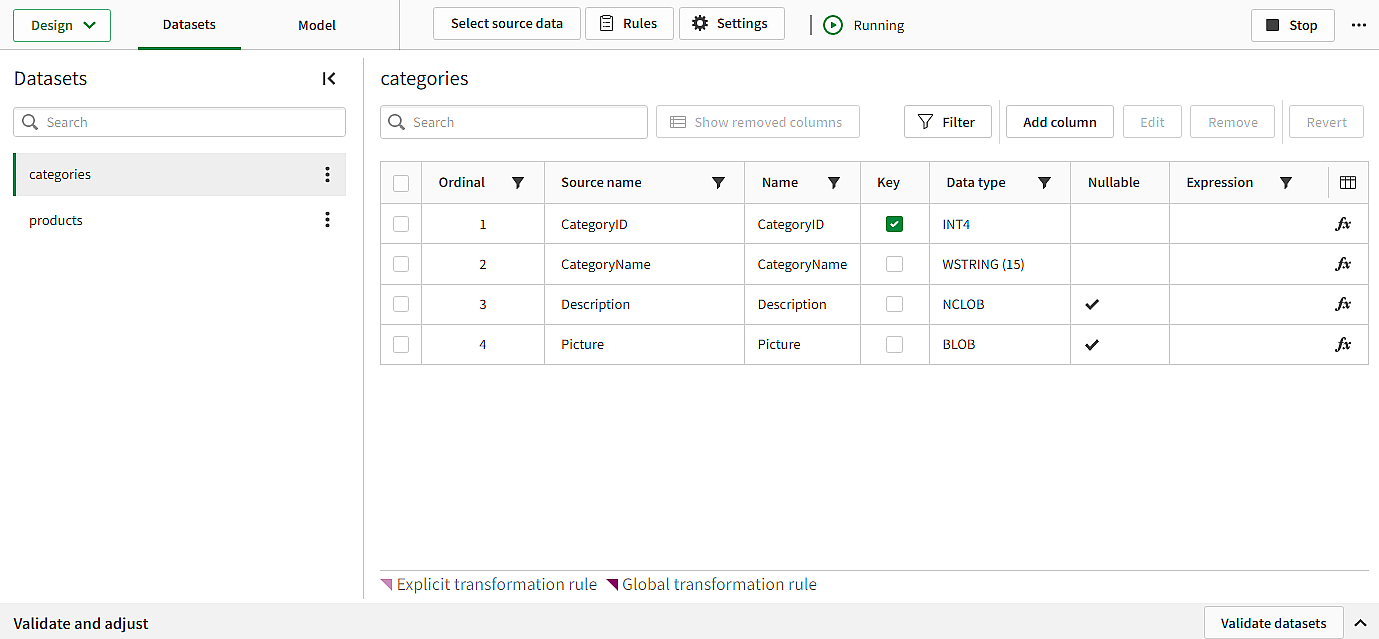Open the Design dropdown
1379x639 pixels.
coord(62,25)
